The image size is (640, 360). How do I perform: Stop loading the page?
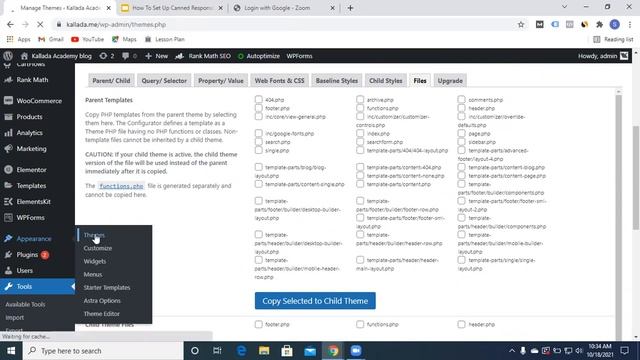coord(40,24)
